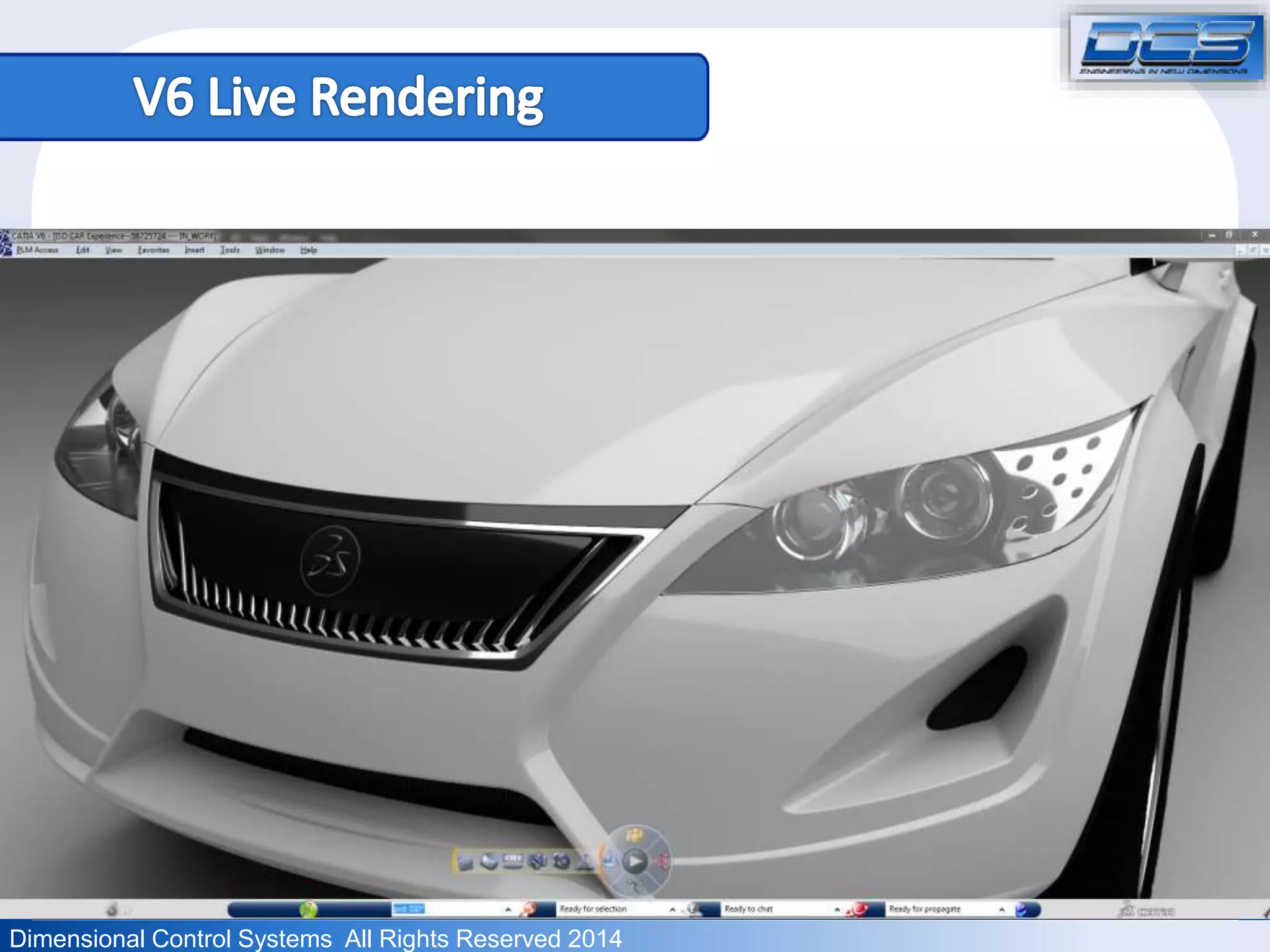Screen dimensions: 1270x952
Task: Click the first icon in floating toolbar
Action: pos(466,862)
